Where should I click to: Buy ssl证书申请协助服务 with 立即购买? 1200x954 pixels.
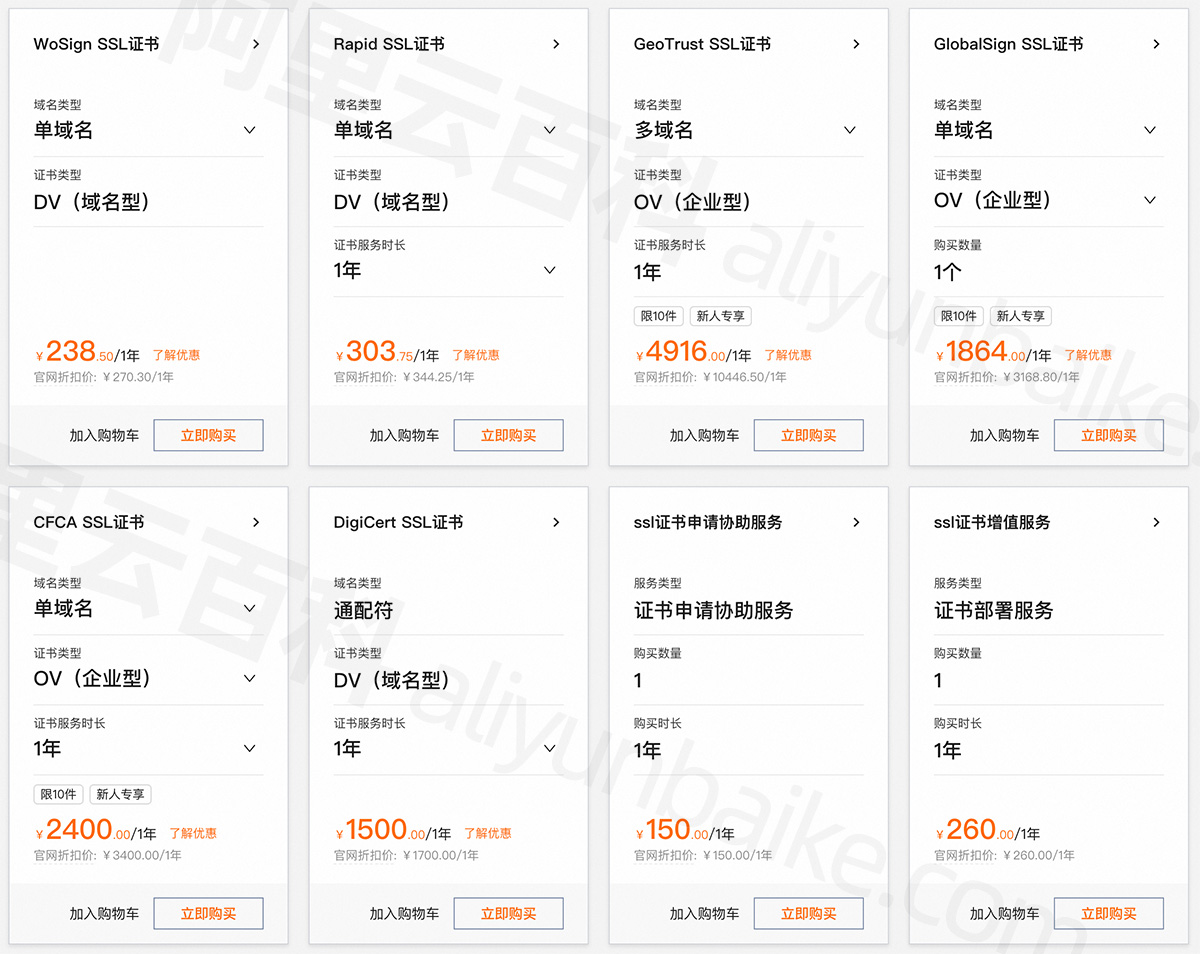click(808, 913)
